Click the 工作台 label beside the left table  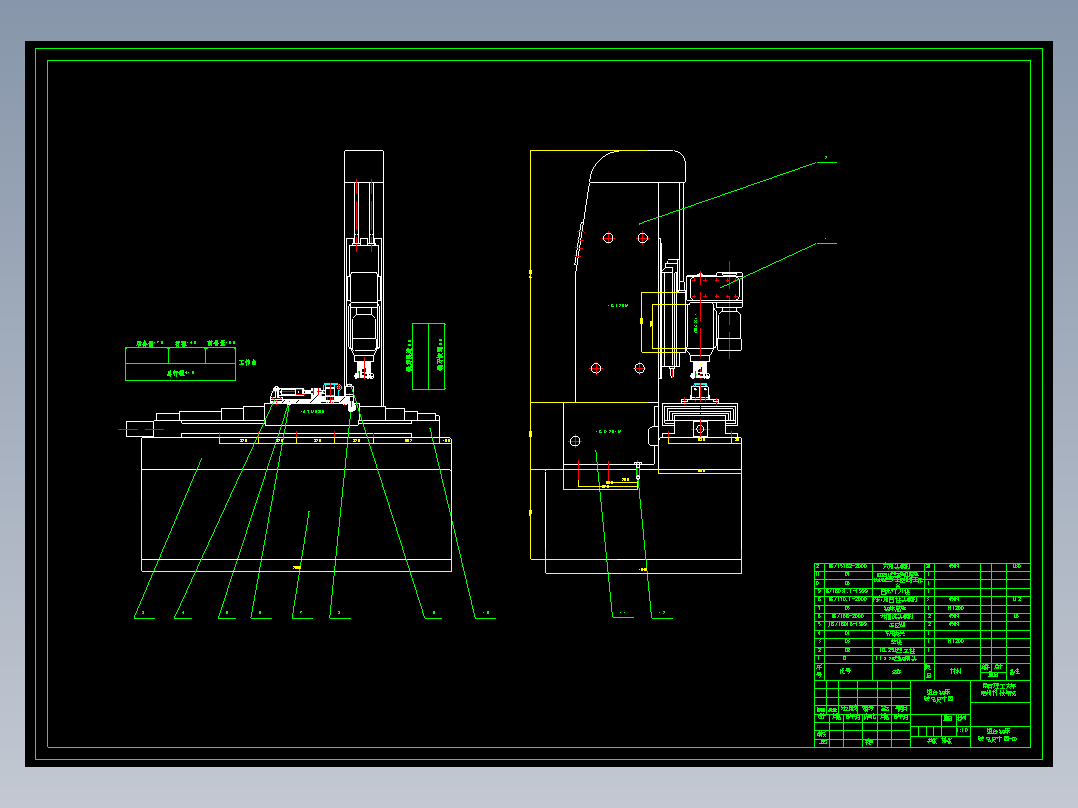click(x=248, y=362)
